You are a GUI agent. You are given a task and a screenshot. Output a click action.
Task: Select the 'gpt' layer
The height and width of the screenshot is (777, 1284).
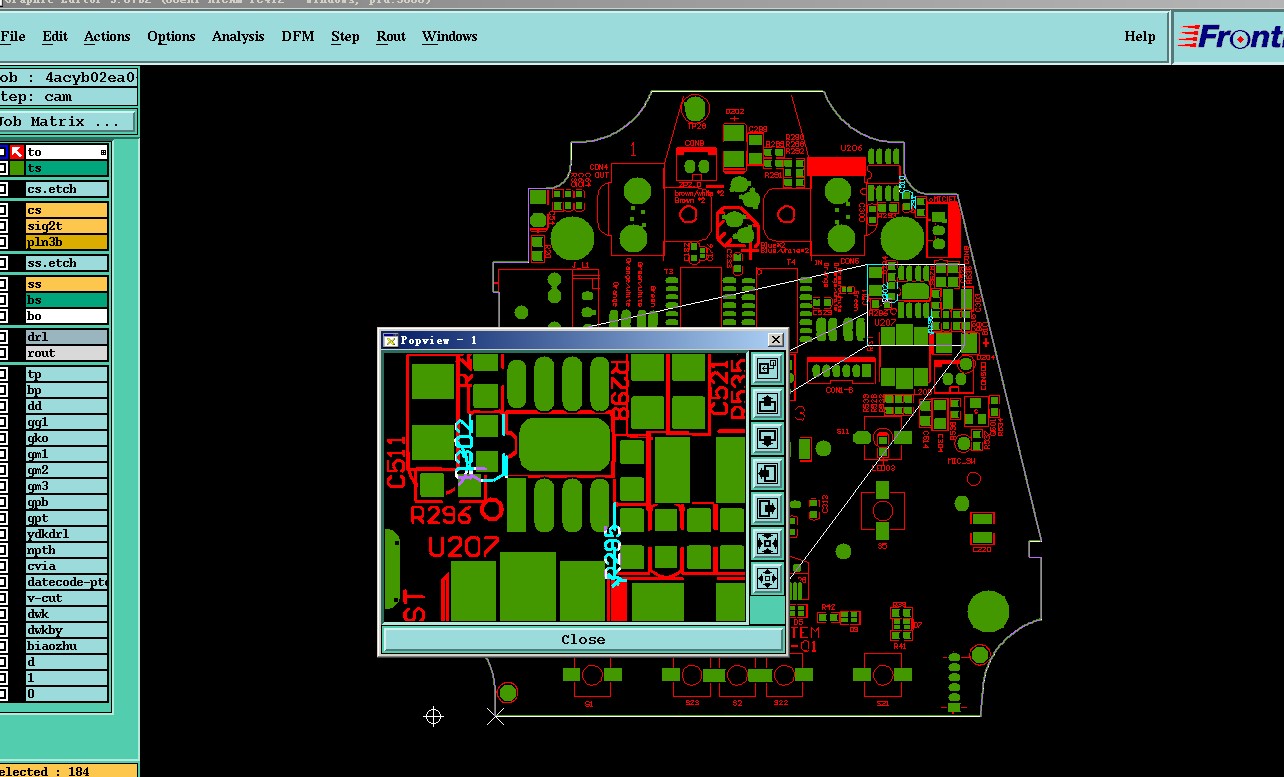coord(66,518)
